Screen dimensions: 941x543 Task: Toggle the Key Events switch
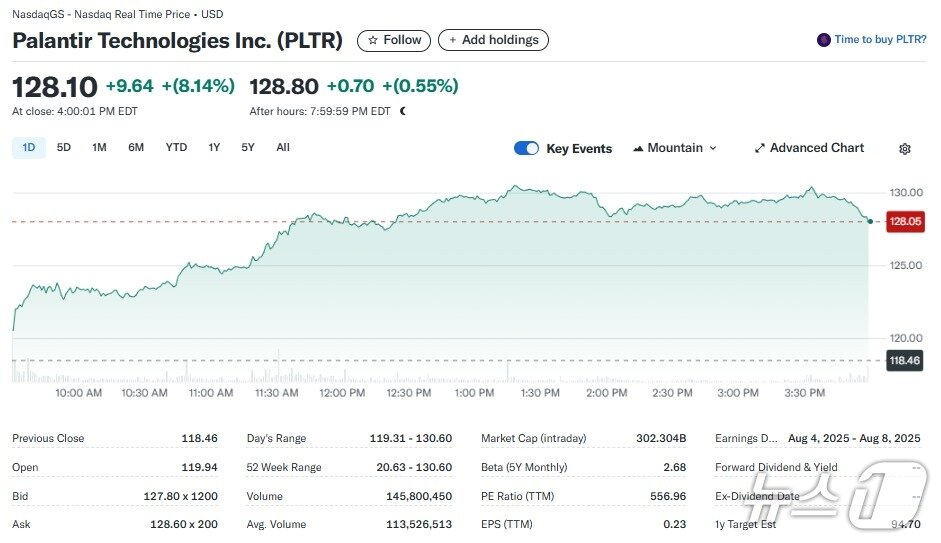(526, 148)
